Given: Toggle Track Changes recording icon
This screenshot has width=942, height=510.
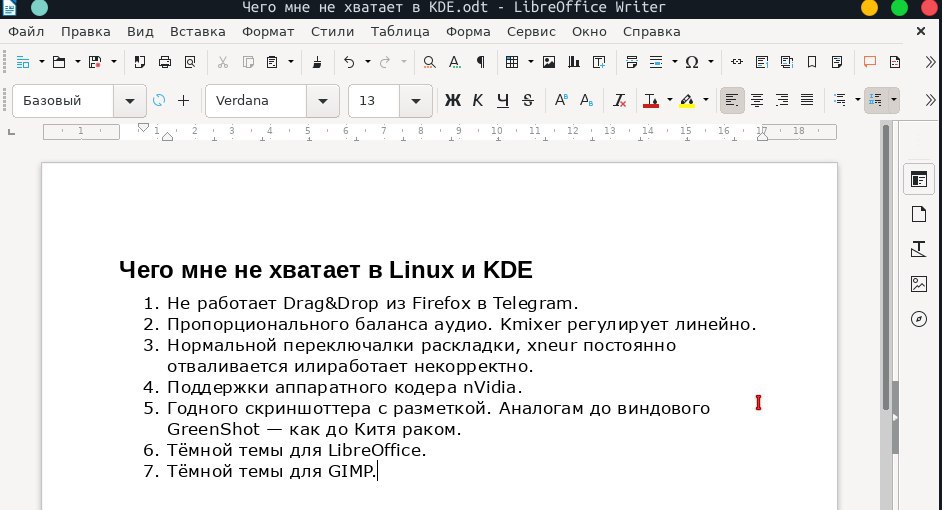Looking at the screenshot, I should 895,62.
